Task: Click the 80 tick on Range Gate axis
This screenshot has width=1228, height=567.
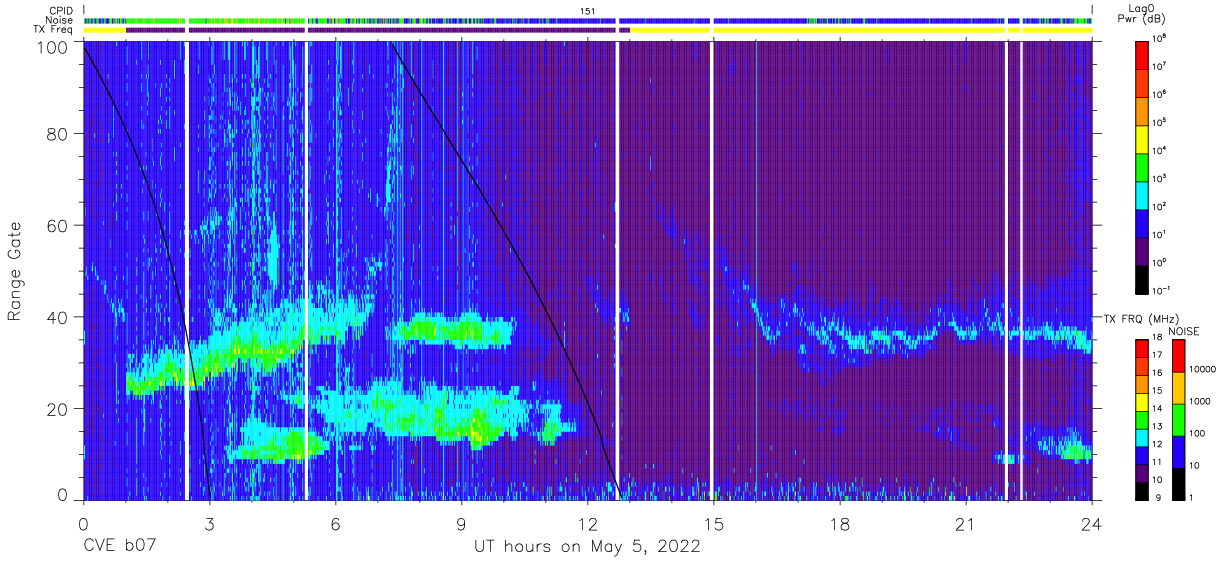Action: pyautogui.click(x=58, y=134)
